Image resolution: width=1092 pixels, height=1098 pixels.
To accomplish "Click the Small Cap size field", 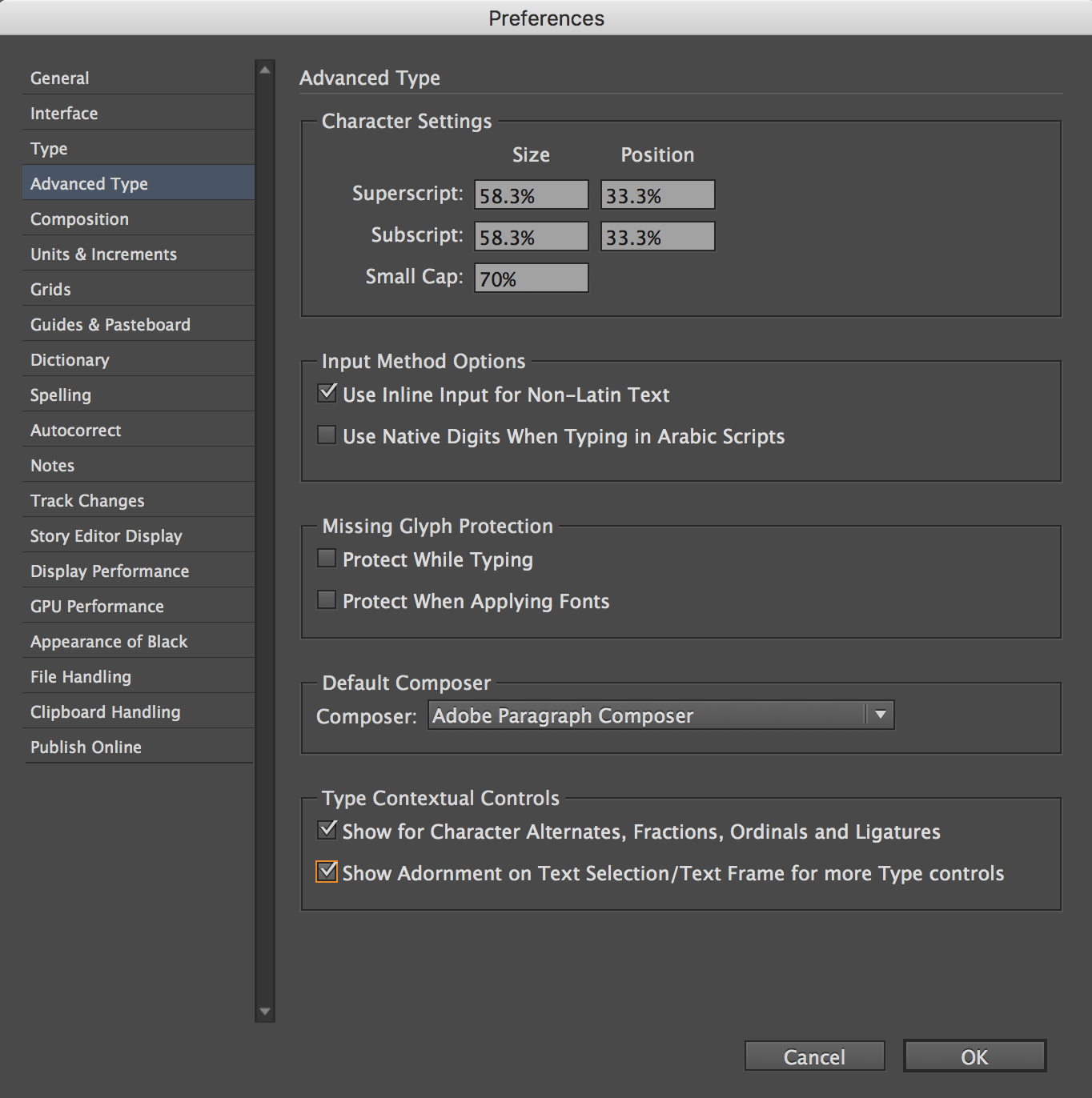I will [x=531, y=279].
